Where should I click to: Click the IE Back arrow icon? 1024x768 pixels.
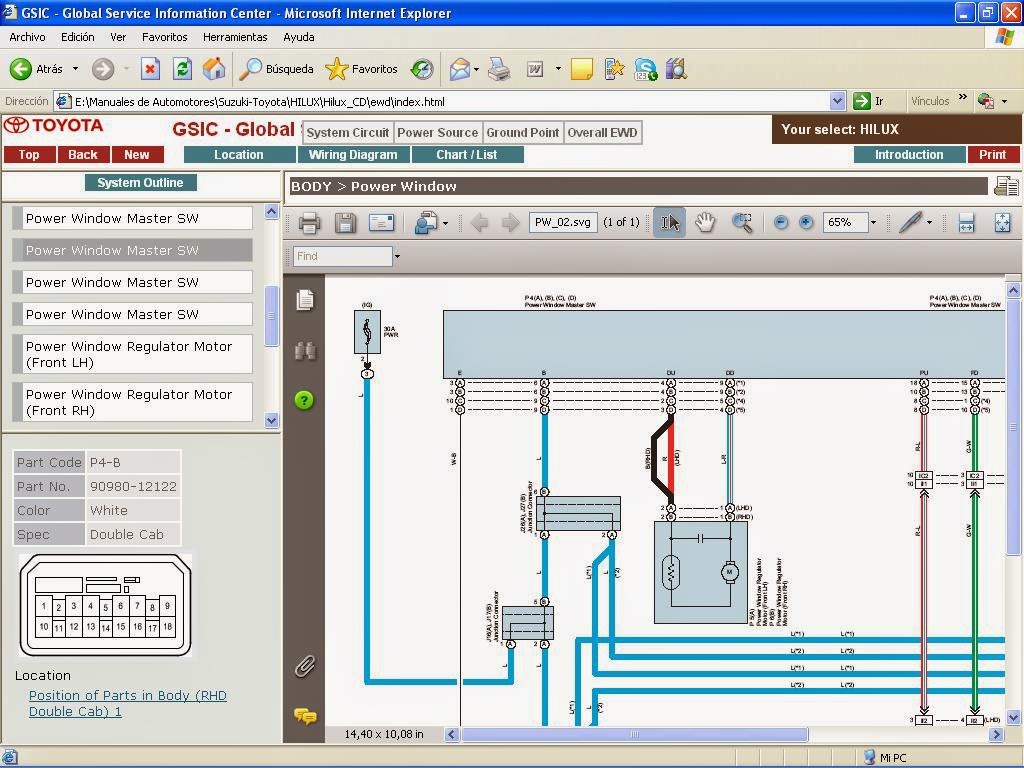click(x=20, y=69)
